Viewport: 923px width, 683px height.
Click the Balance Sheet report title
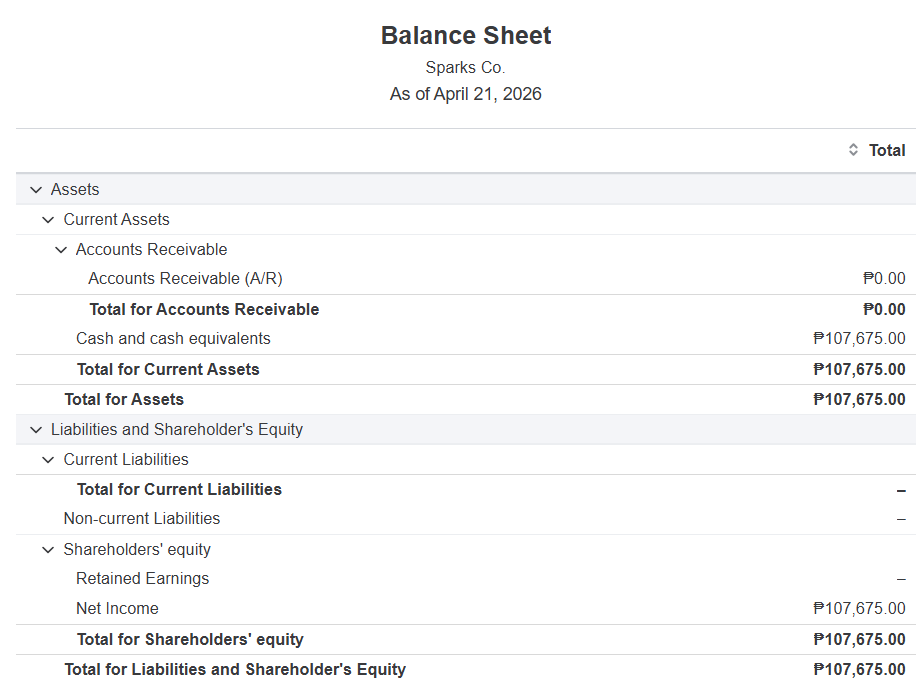466,36
